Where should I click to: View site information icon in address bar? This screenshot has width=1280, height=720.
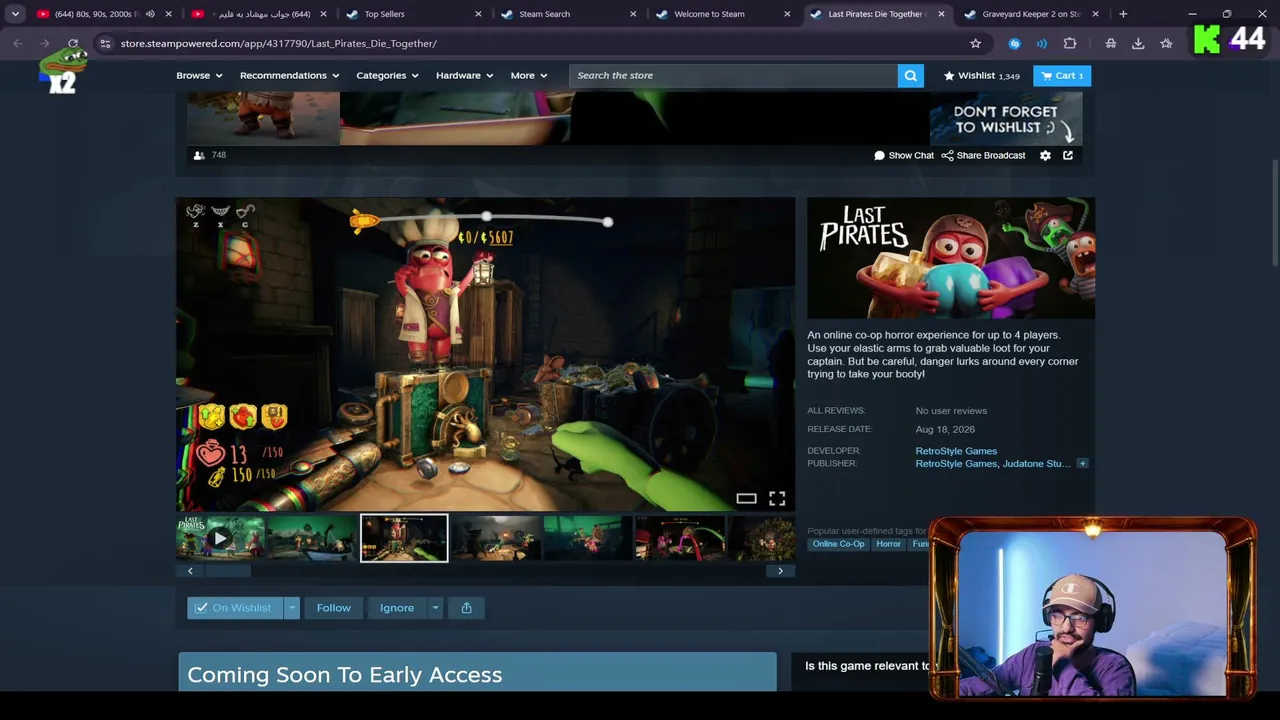[105, 43]
